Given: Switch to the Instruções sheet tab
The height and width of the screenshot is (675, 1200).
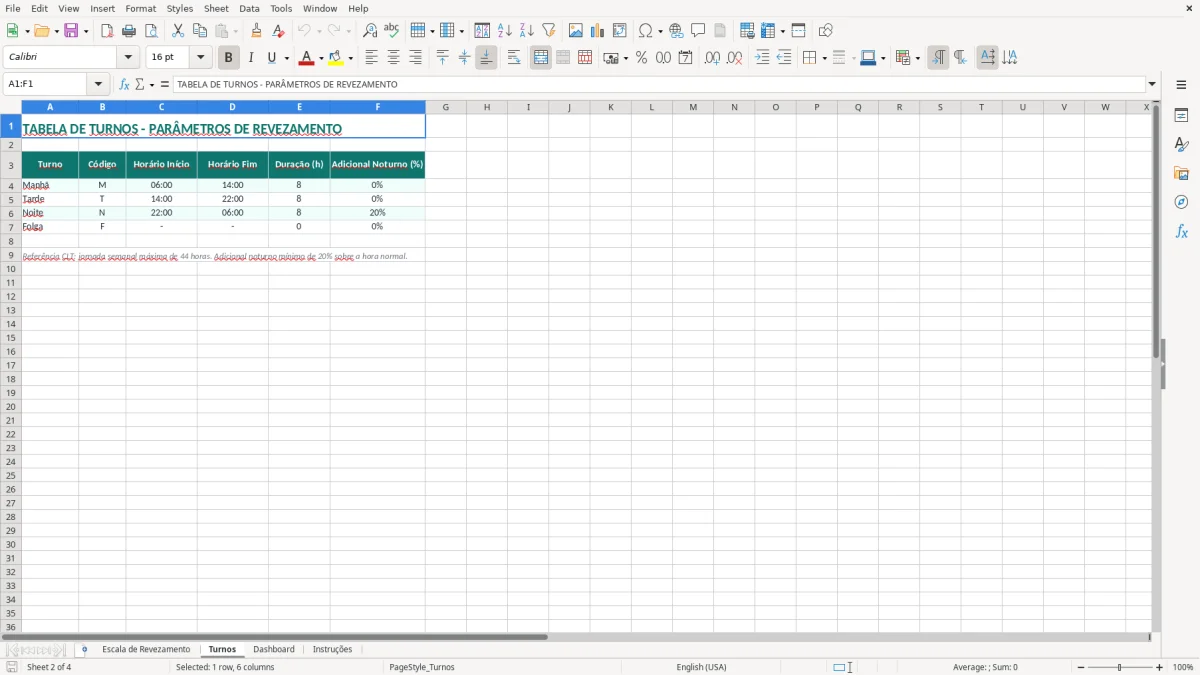Looking at the screenshot, I should point(333,650).
